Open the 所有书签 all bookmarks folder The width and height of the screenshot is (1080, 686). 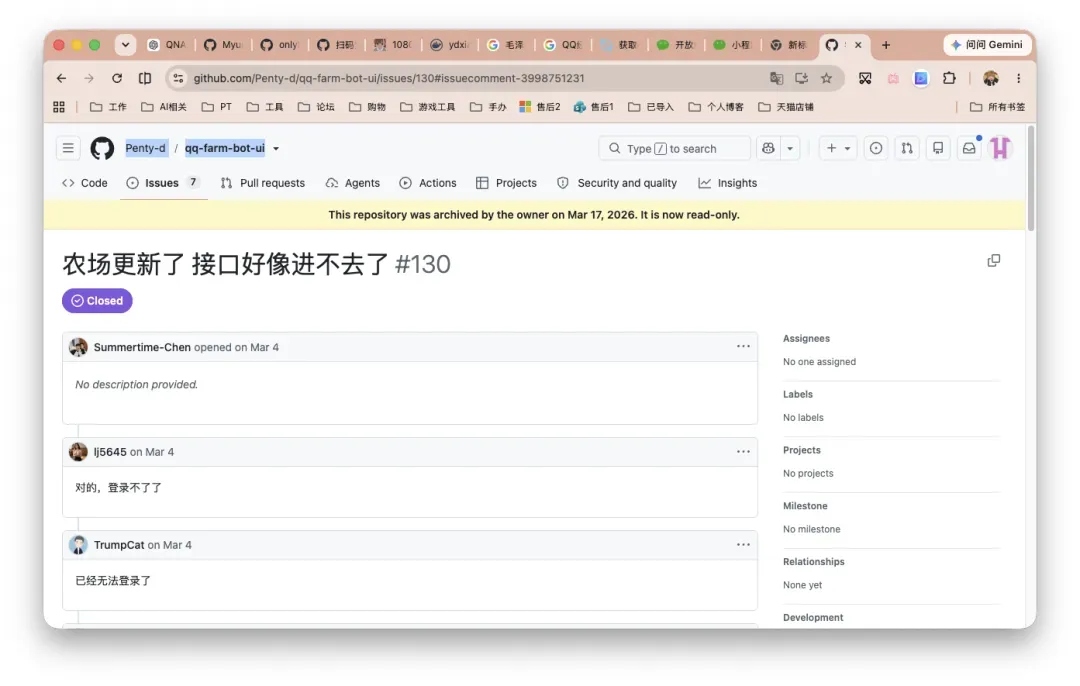pos(997,107)
